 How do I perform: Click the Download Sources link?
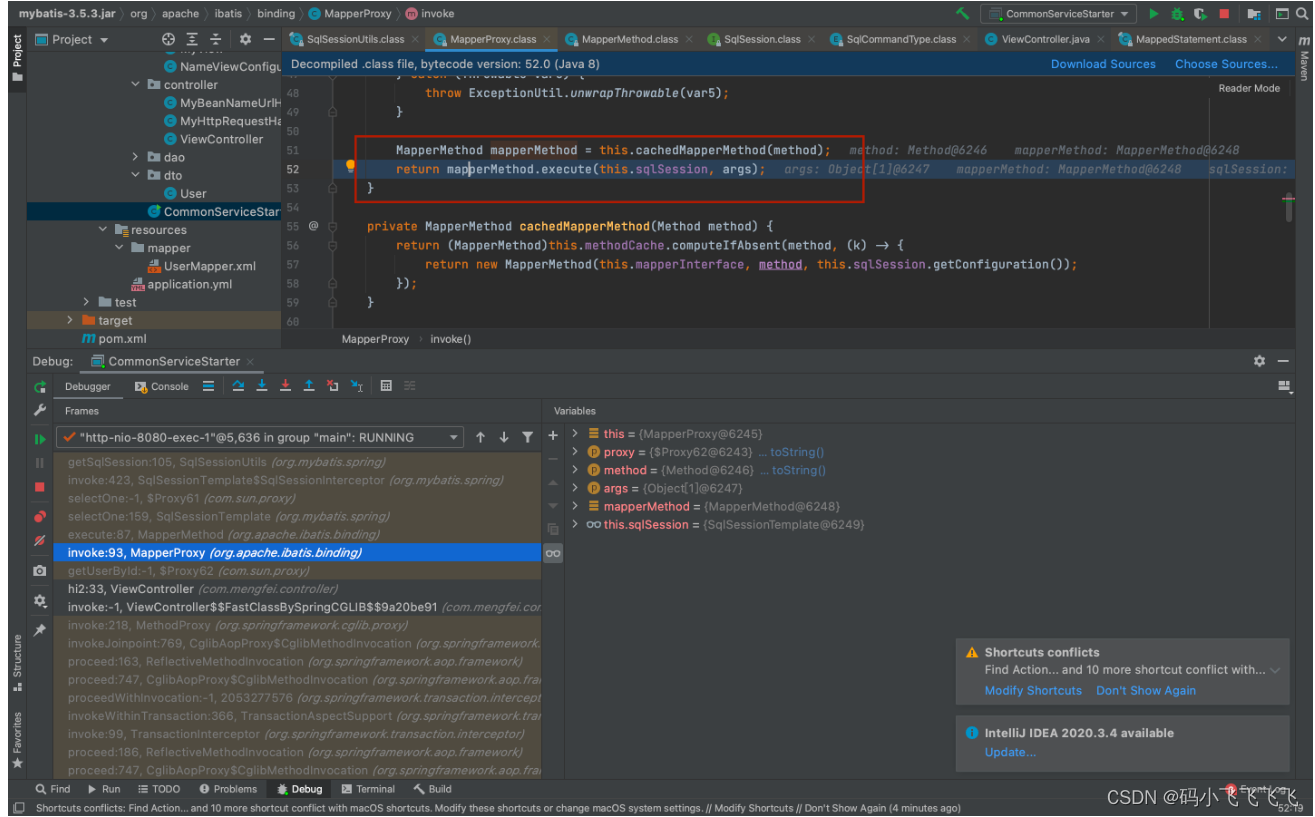pos(1103,64)
